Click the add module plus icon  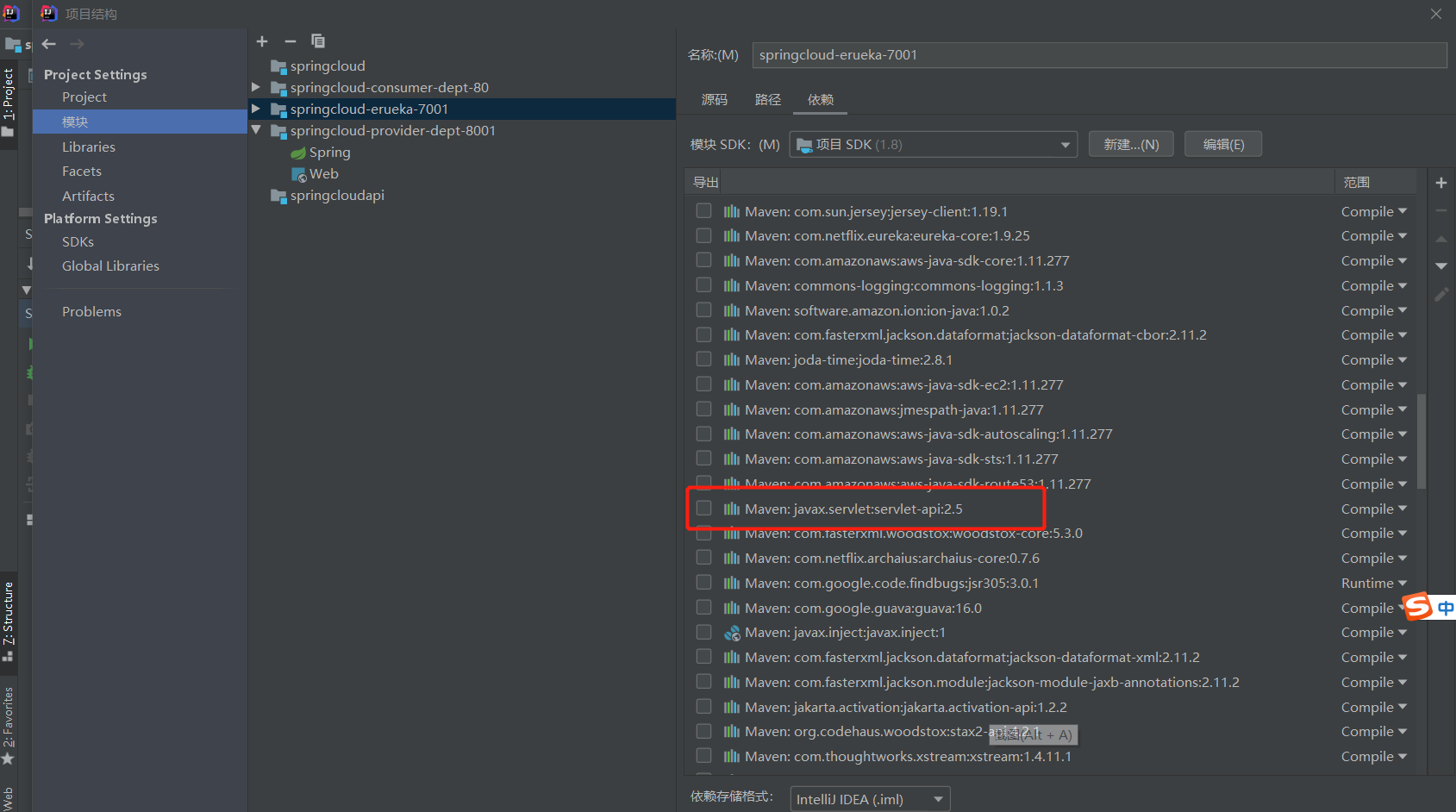(262, 41)
